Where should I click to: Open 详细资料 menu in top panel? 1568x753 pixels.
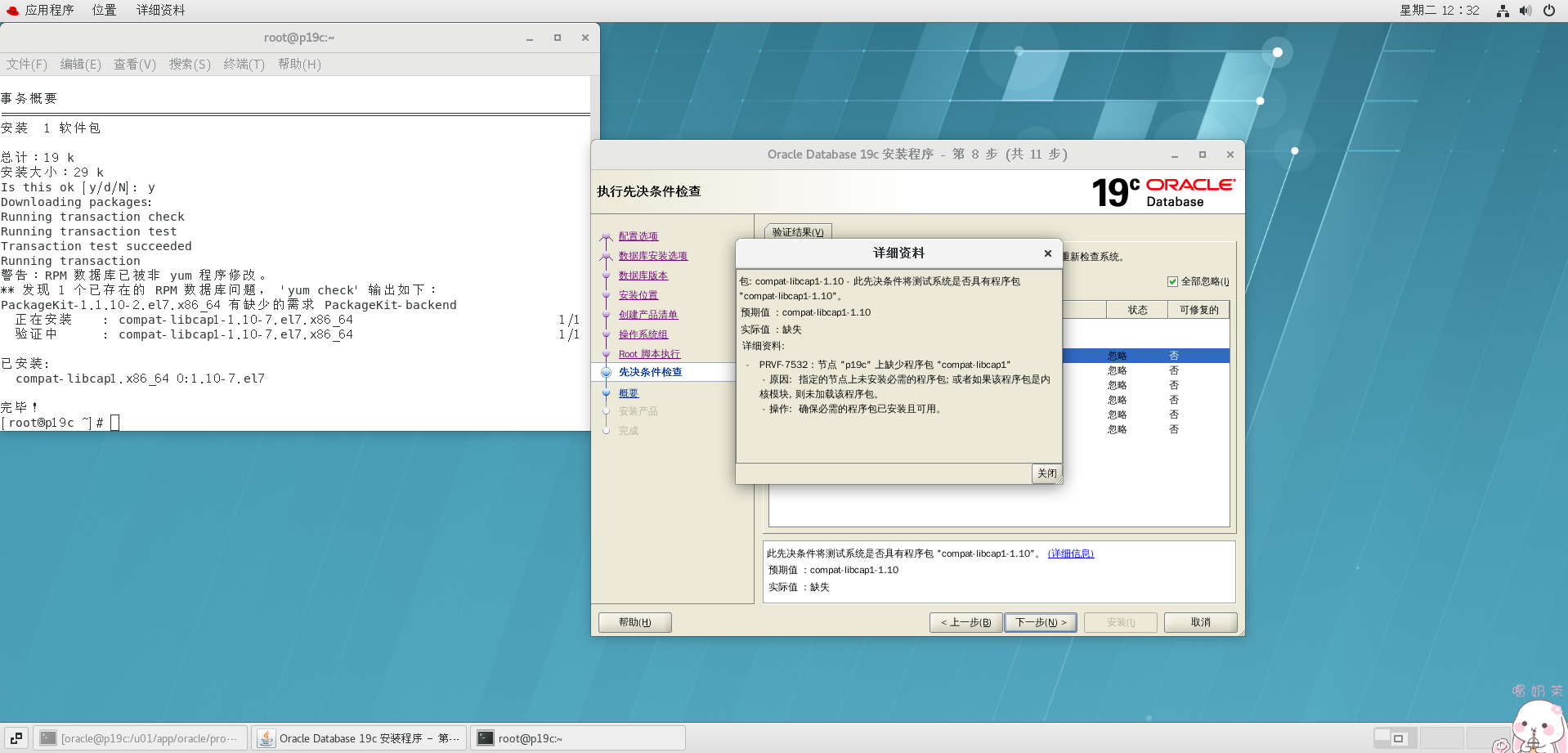point(160,10)
